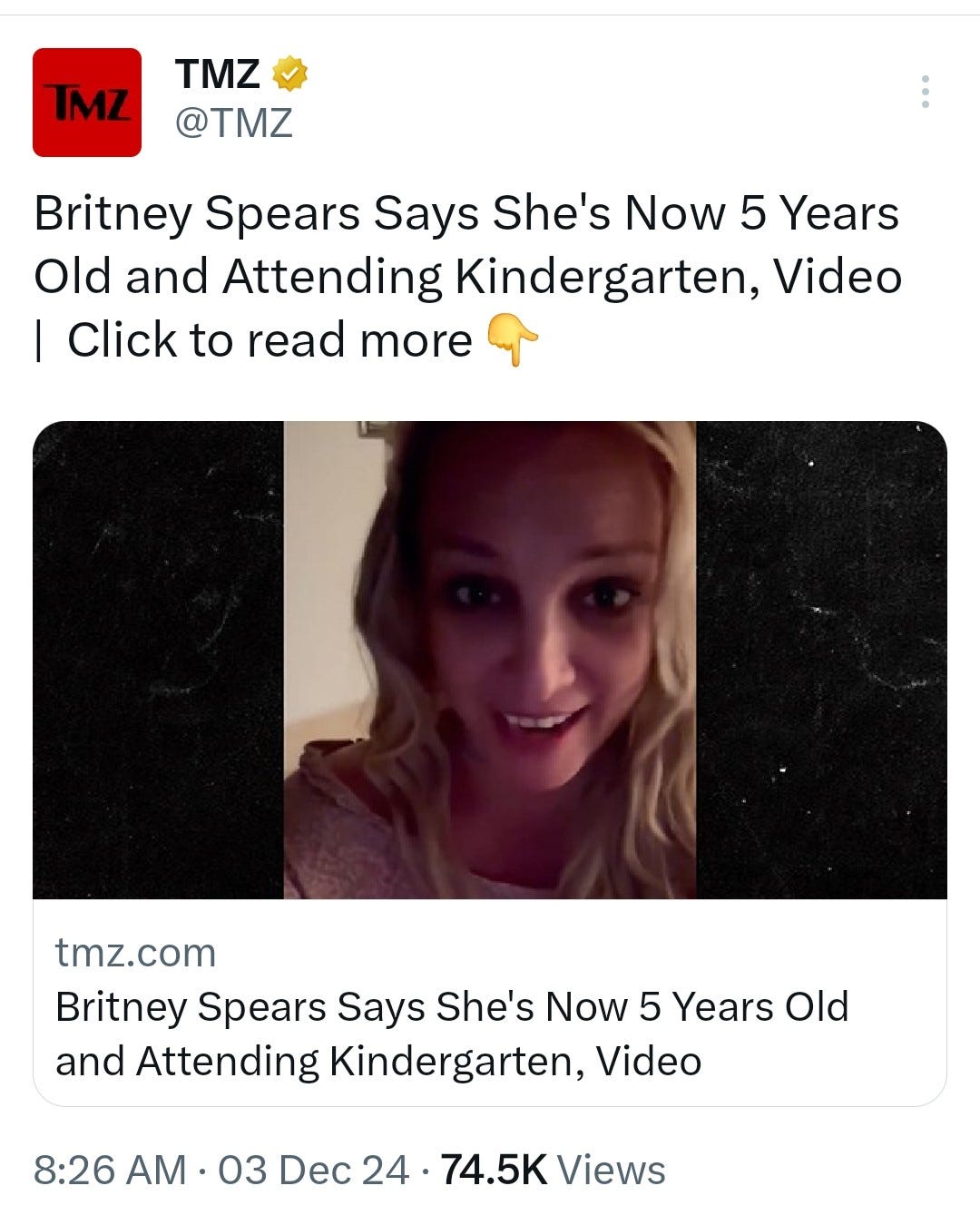Click the right black area of the preview image
Image resolution: width=980 pixels, height=1225 pixels.
[x=822, y=660]
